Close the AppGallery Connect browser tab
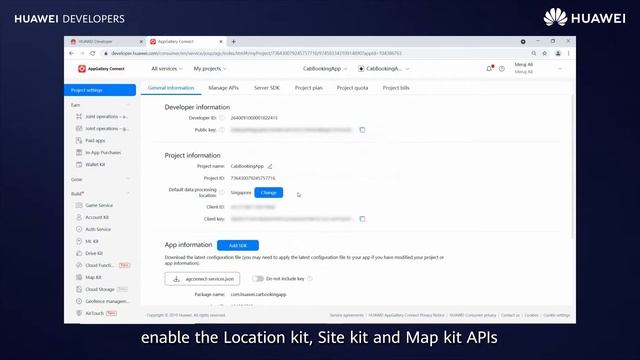640x360 pixels. [x=221, y=42]
